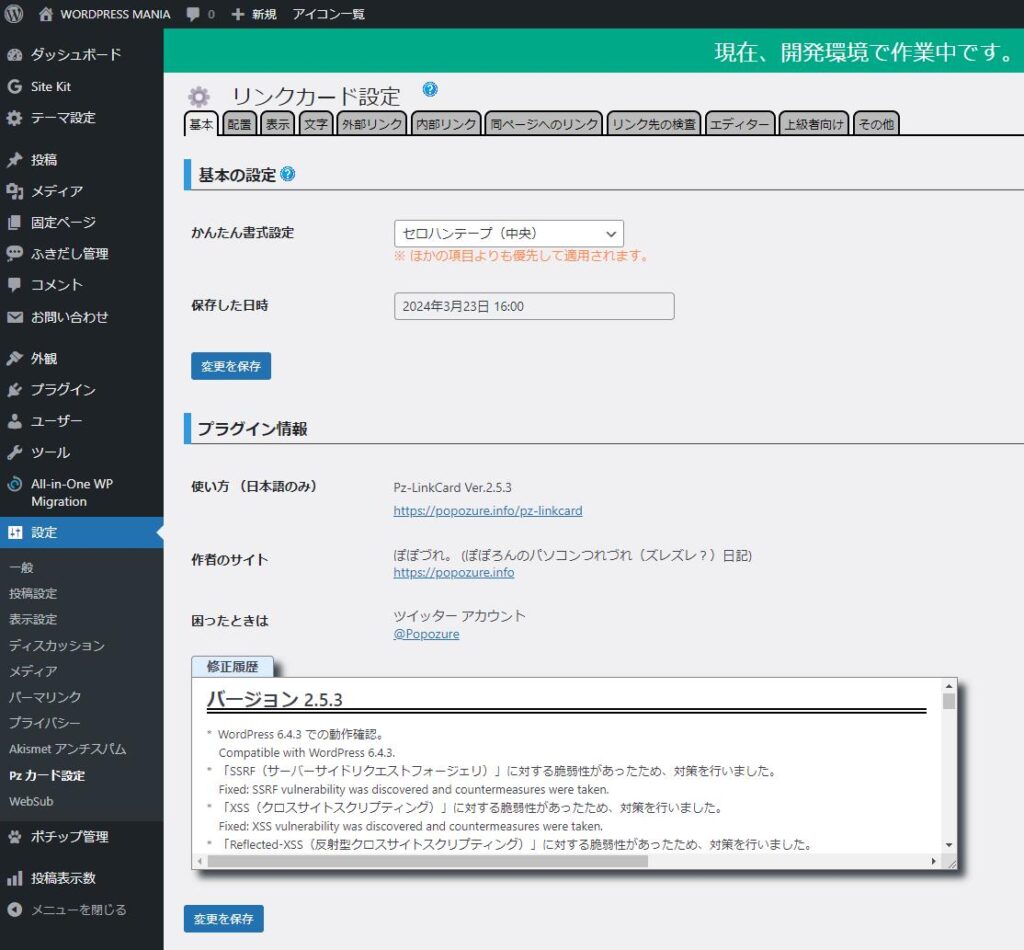Open the popozure.info/pz-linkcard link
The width and height of the screenshot is (1024, 950).
point(487,511)
